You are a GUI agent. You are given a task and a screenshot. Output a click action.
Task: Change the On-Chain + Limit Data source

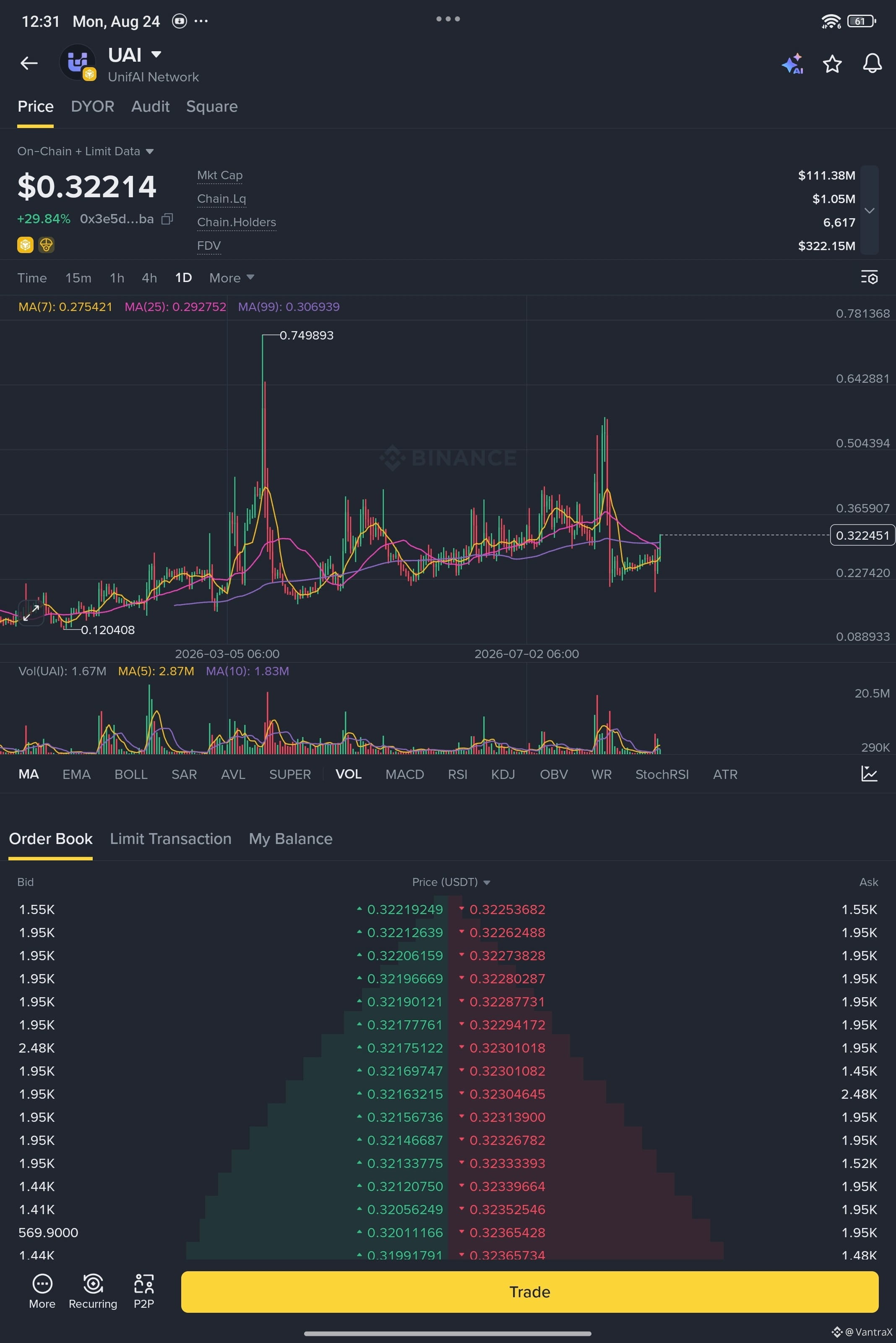(86, 152)
